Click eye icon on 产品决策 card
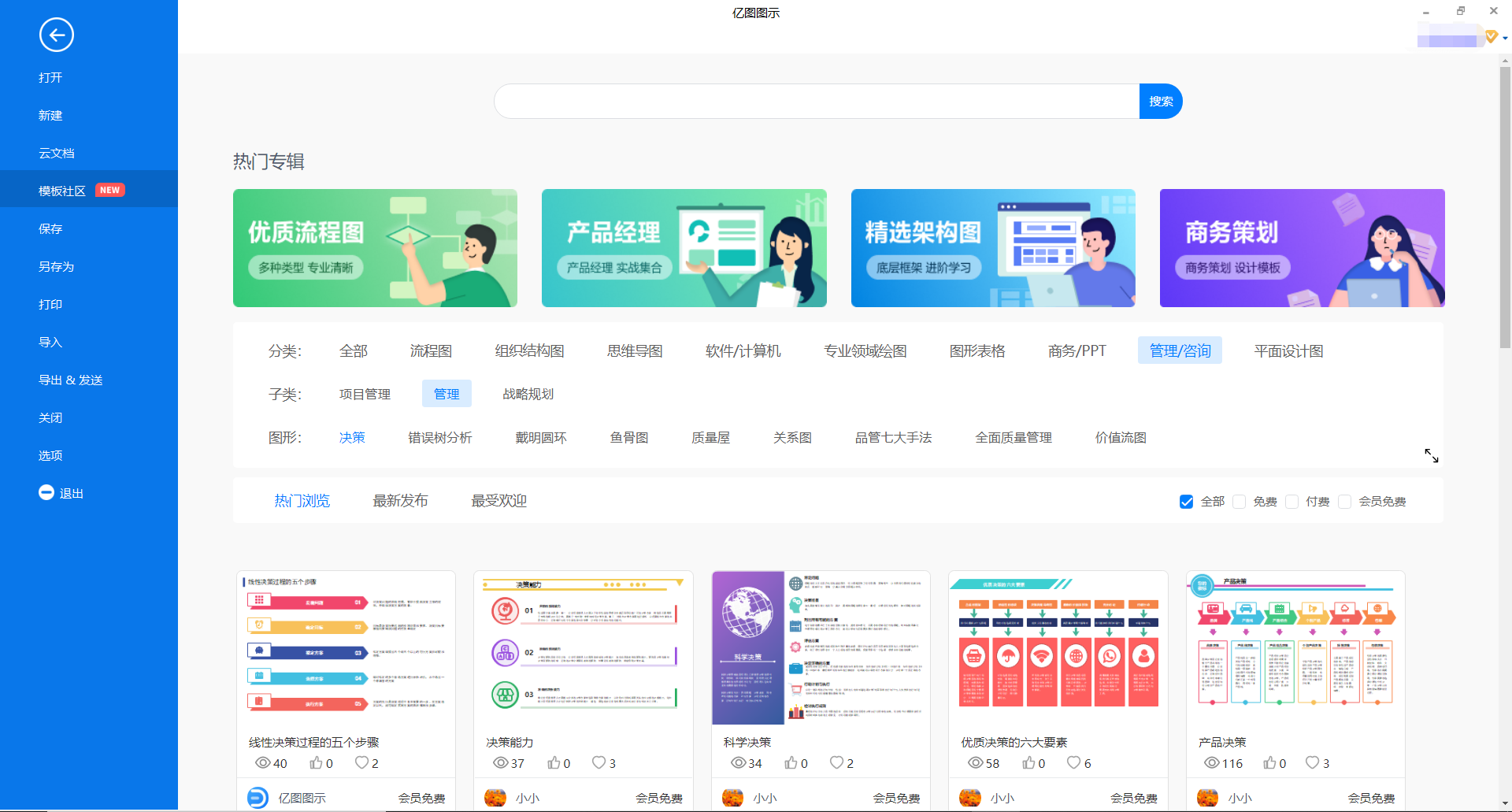This screenshot has height=812, width=1512. pyautogui.click(x=1212, y=763)
